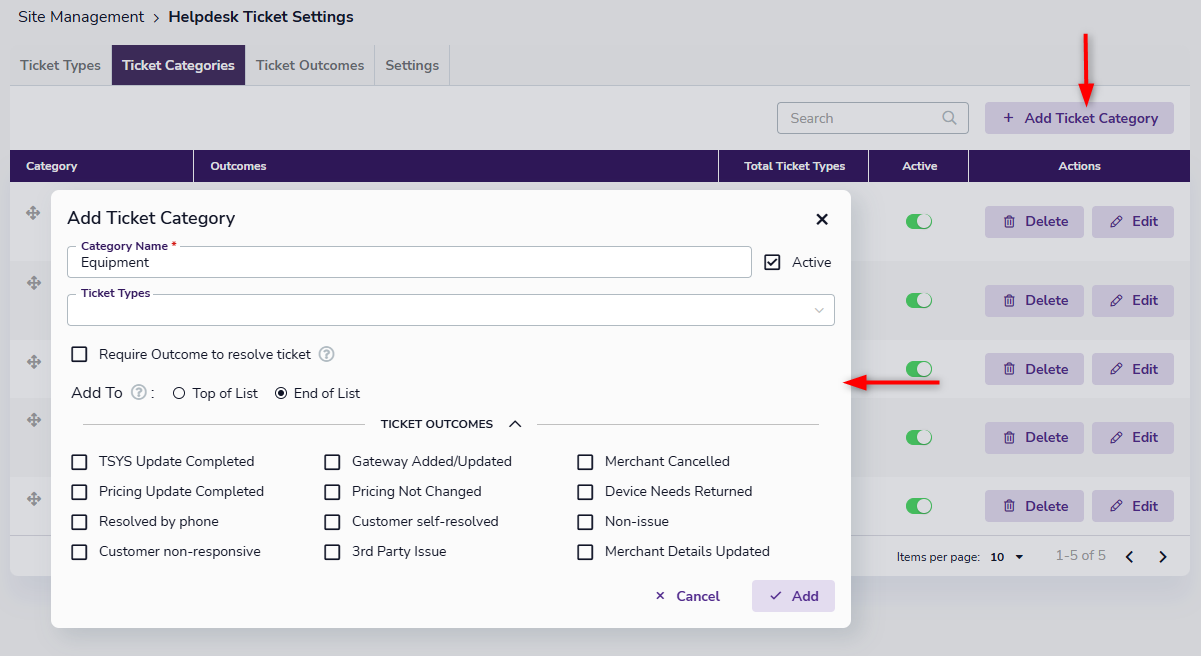Open the Settings tab
Screen dimensions: 1201x656
tap(412, 65)
